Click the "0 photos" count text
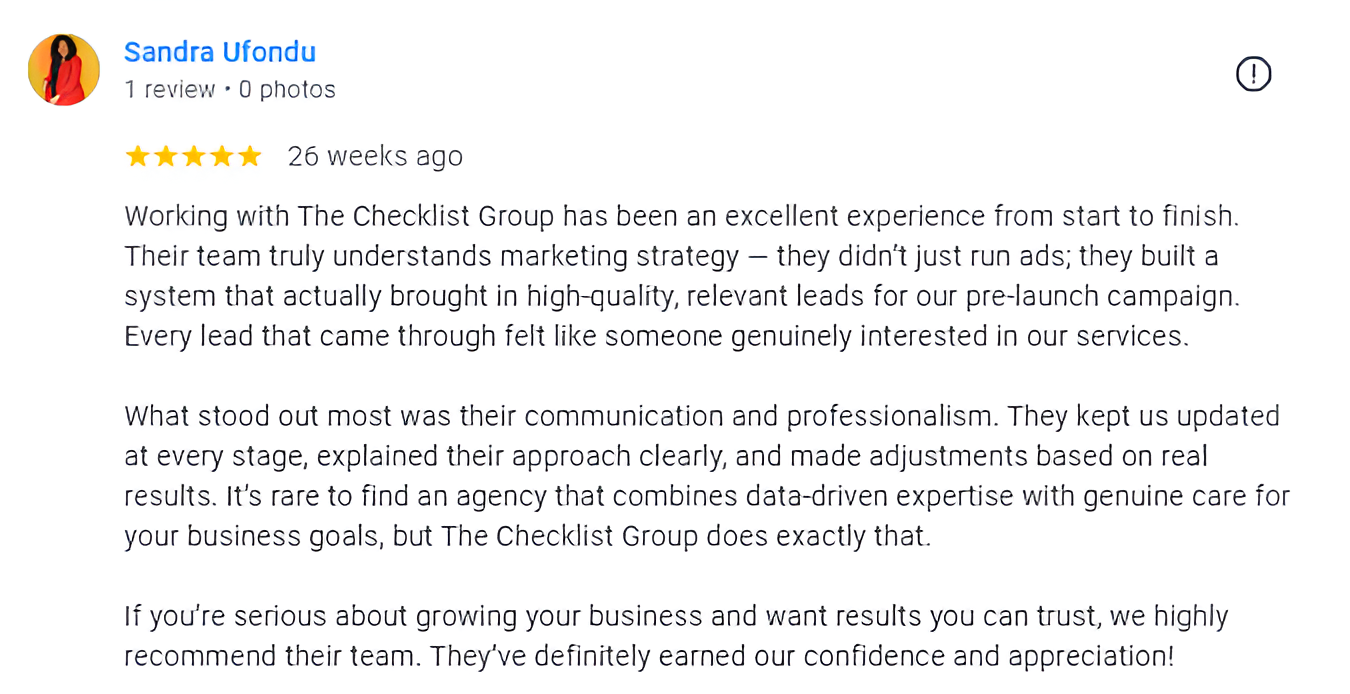Screen dimensions: 1350x694 [x=287, y=90]
